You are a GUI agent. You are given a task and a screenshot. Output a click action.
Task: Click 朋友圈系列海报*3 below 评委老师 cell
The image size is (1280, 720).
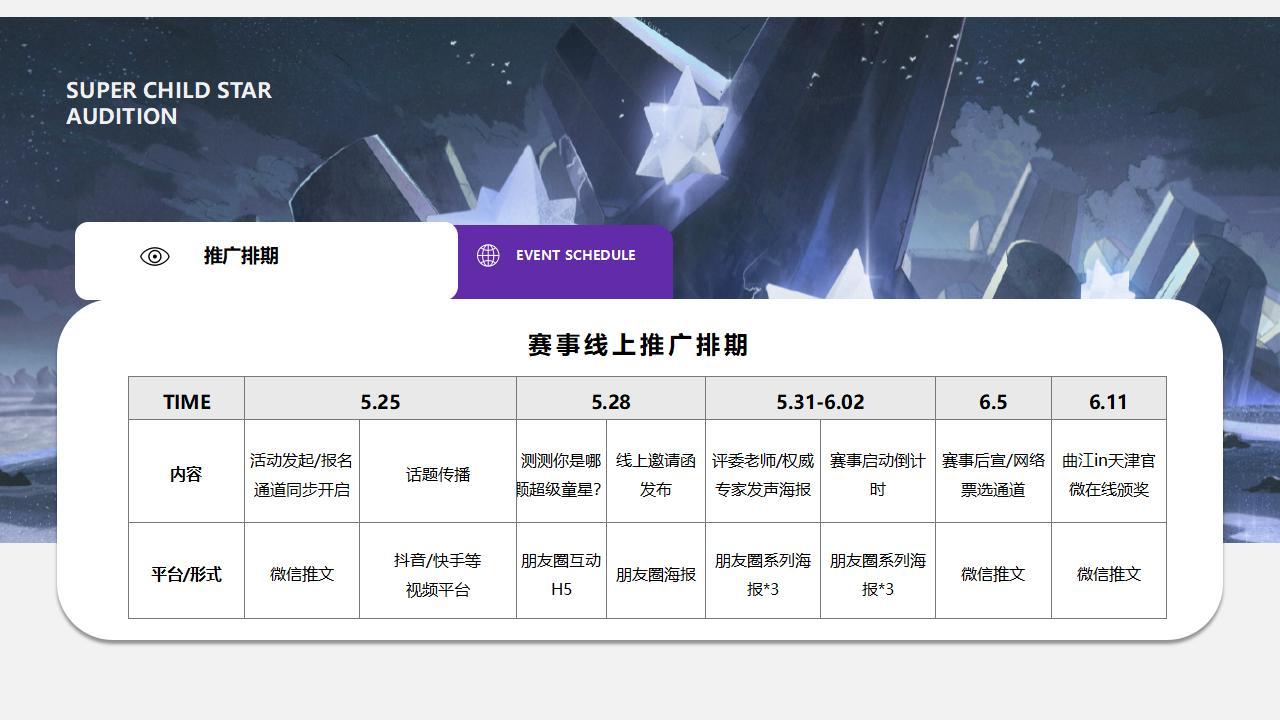763,571
